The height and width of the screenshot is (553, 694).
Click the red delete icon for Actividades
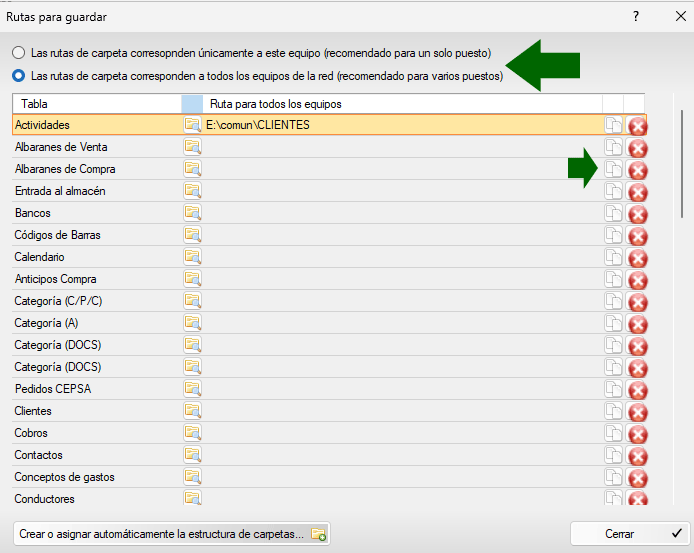click(x=636, y=126)
